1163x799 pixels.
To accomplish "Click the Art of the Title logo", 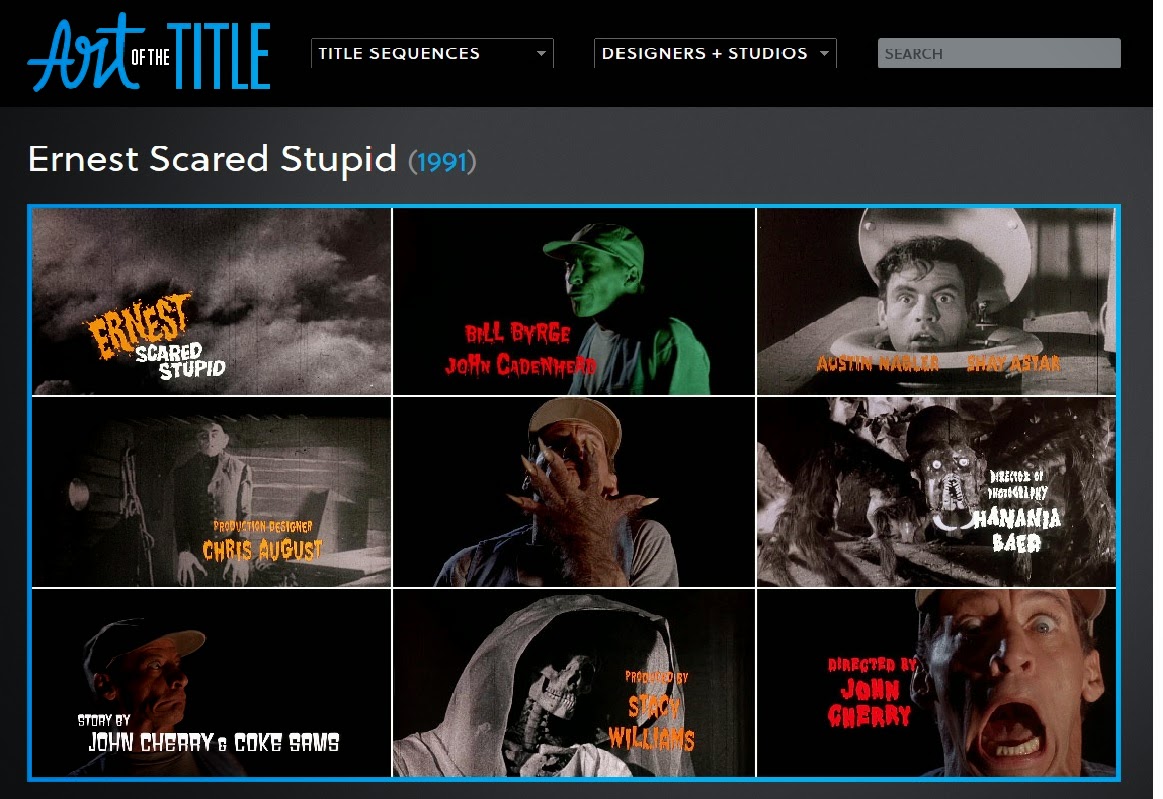I will (x=149, y=53).
